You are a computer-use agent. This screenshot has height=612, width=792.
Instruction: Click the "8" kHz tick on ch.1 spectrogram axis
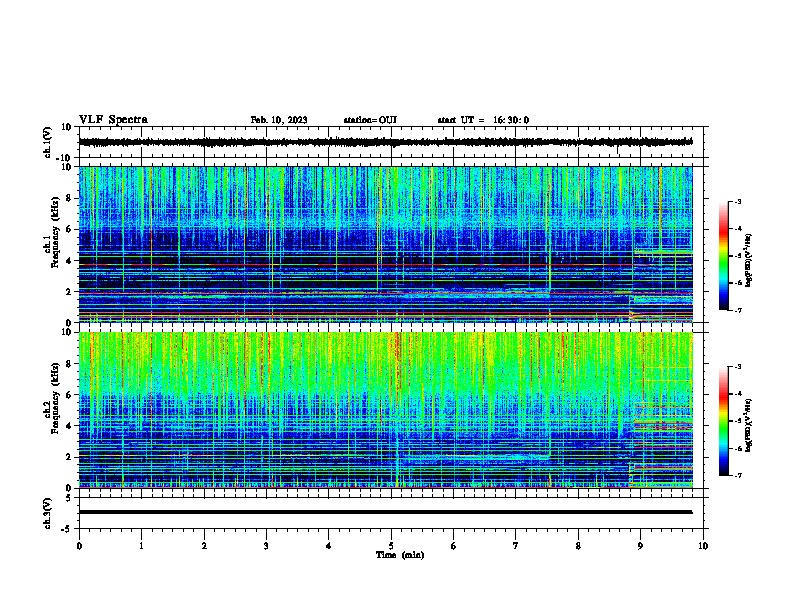pyautogui.click(x=69, y=198)
